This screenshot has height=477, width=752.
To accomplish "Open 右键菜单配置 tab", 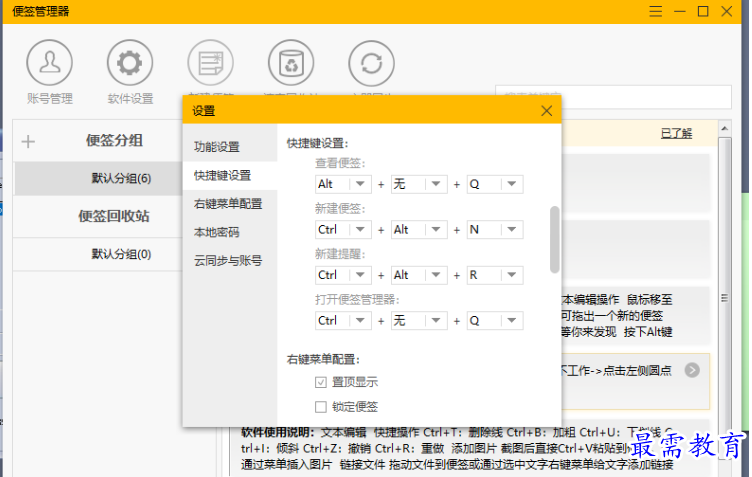I will [x=230, y=204].
